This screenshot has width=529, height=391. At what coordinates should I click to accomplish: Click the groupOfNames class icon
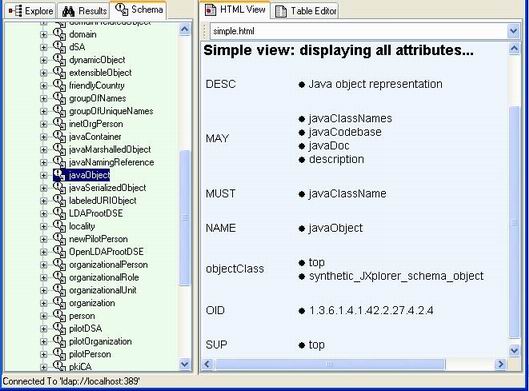click(x=59, y=99)
